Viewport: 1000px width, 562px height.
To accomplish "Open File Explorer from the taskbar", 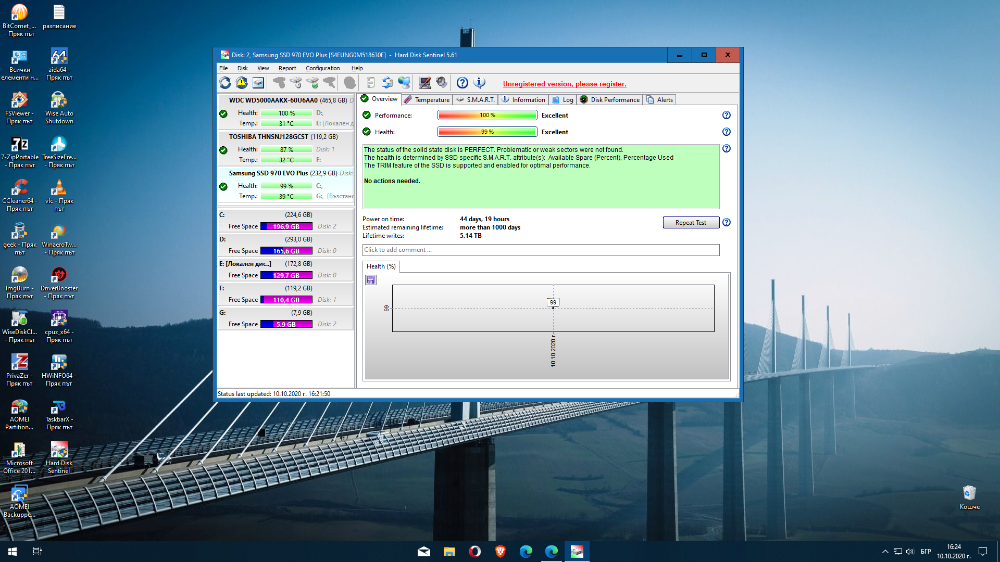I will [450, 551].
